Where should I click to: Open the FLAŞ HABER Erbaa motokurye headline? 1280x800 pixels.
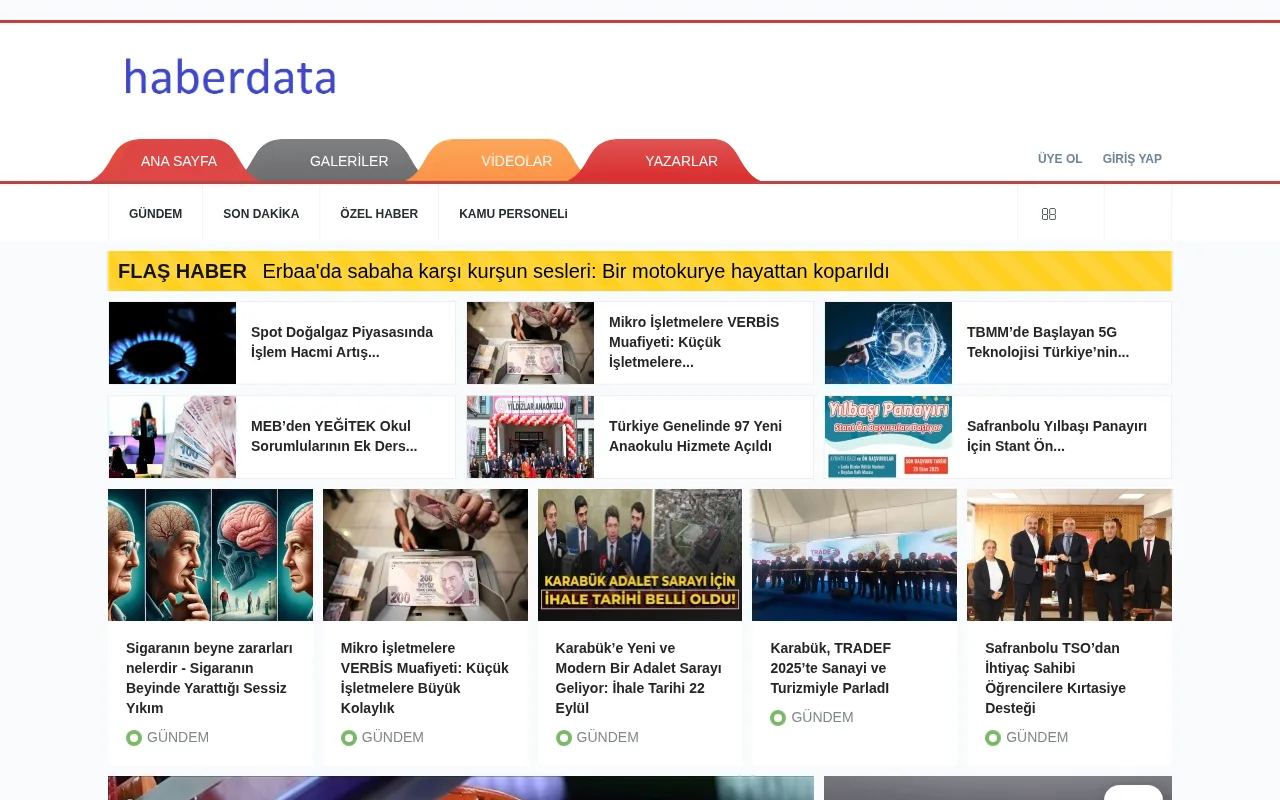(576, 270)
